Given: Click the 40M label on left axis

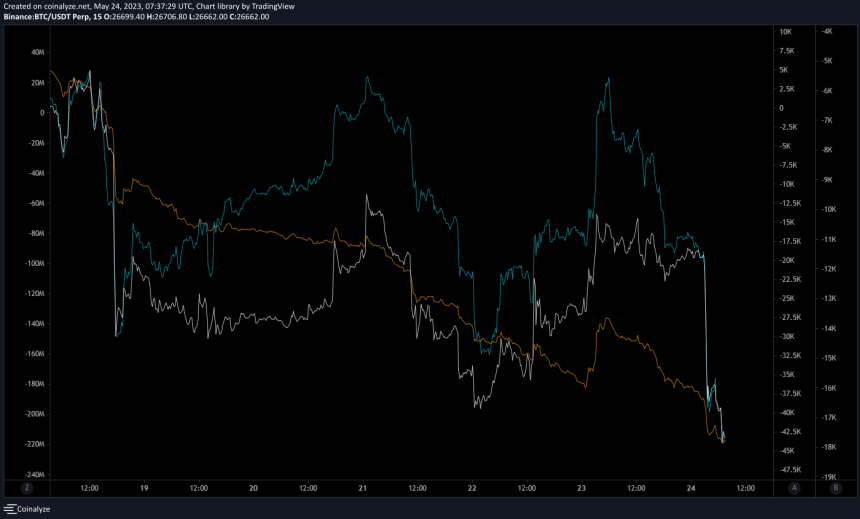Looking at the screenshot, I should pyautogui.click(x=37, y=52).
